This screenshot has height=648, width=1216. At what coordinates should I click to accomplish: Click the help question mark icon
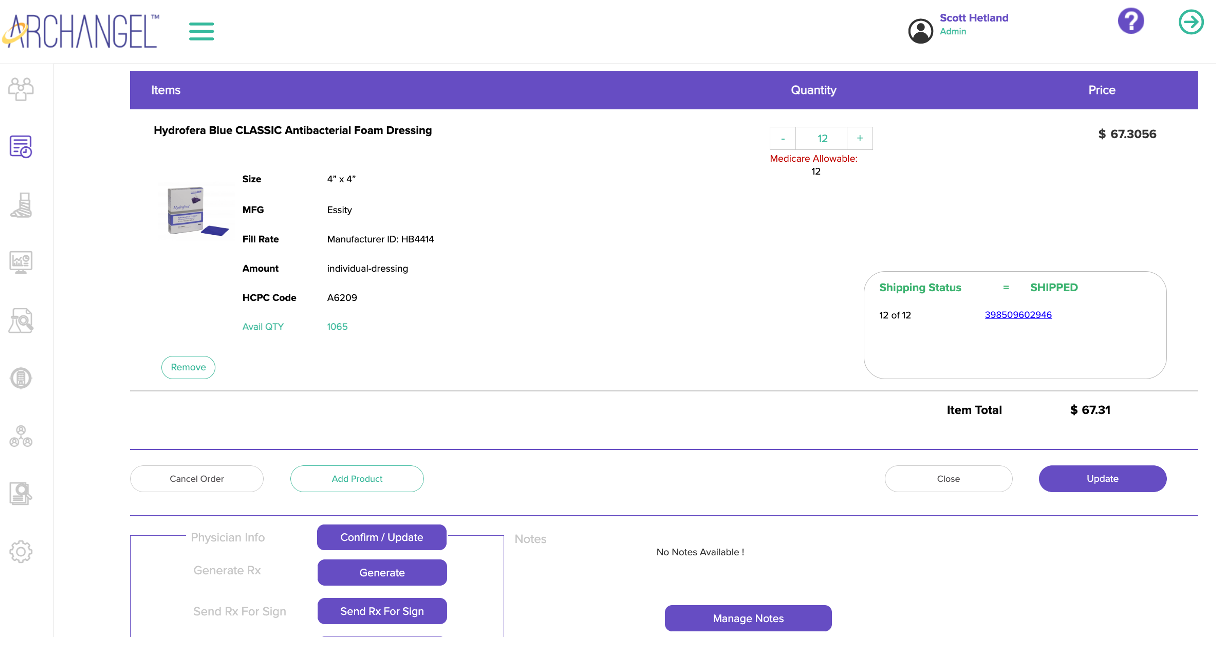pyautogui.click(x=1131, y=20)
